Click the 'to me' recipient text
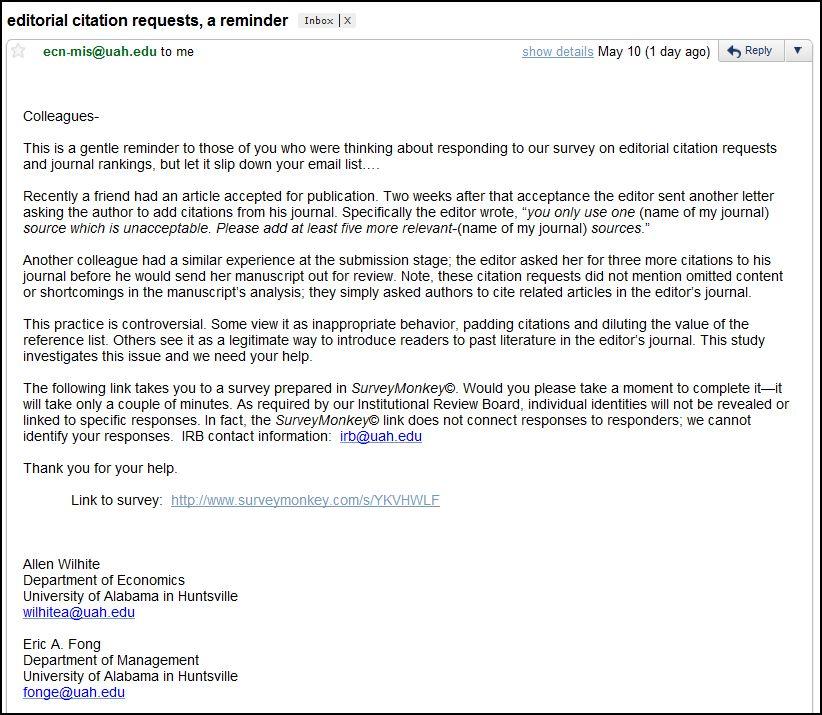The height and width of the screenshot is (715, 822). [x=177, y=52]
